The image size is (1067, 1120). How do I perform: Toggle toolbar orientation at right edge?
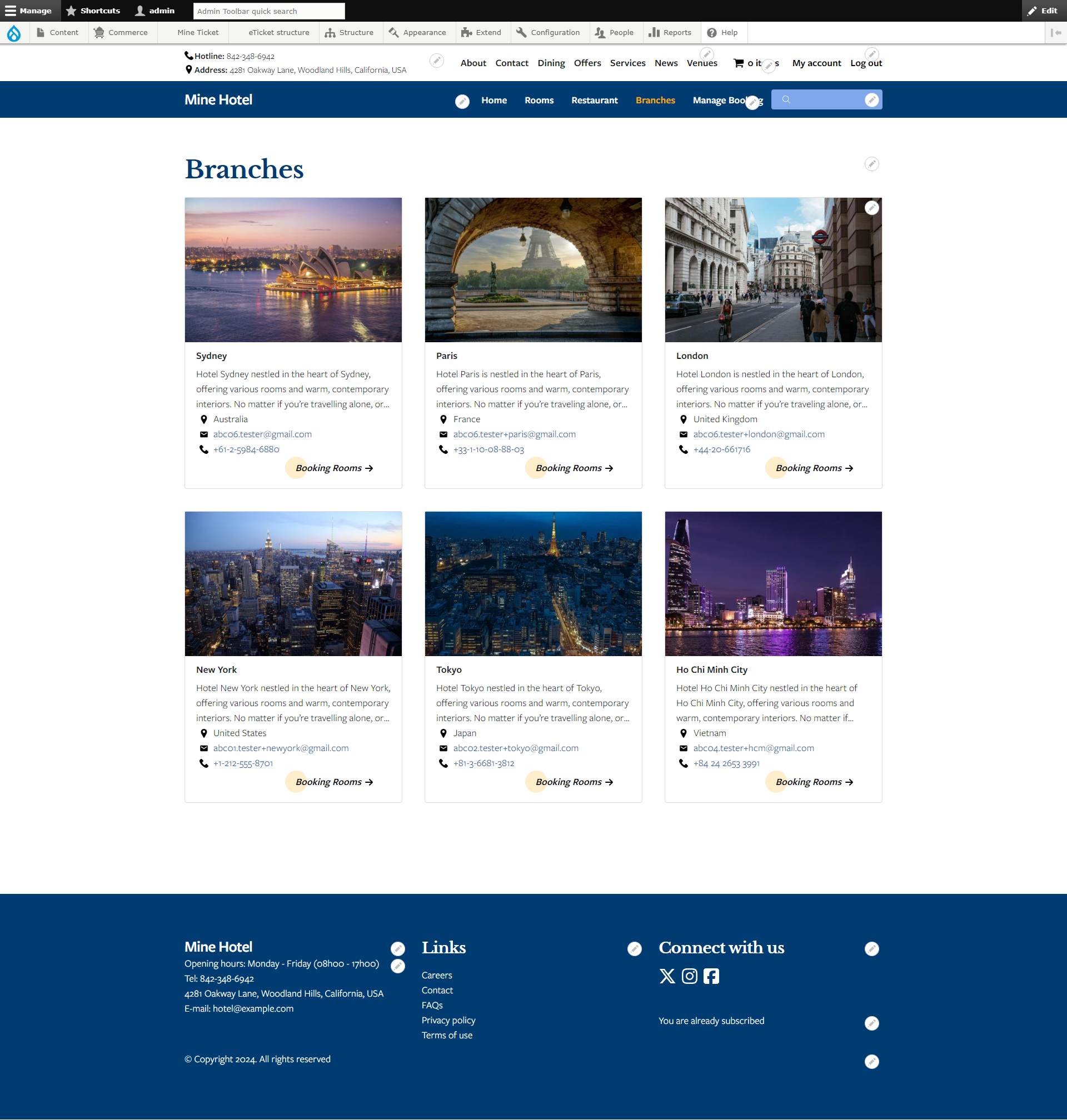1056,33
